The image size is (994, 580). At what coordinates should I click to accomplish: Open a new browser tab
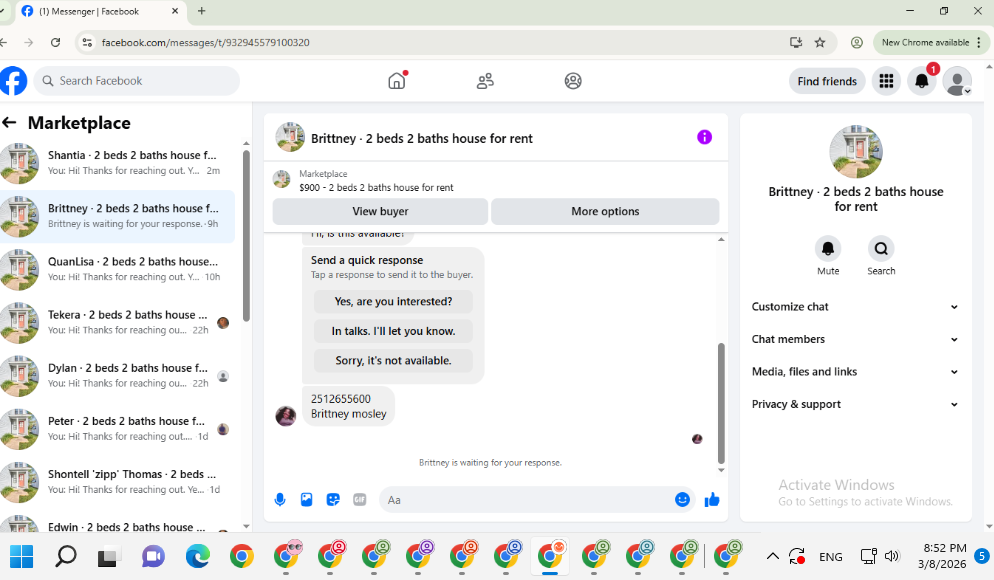(202, 11)
